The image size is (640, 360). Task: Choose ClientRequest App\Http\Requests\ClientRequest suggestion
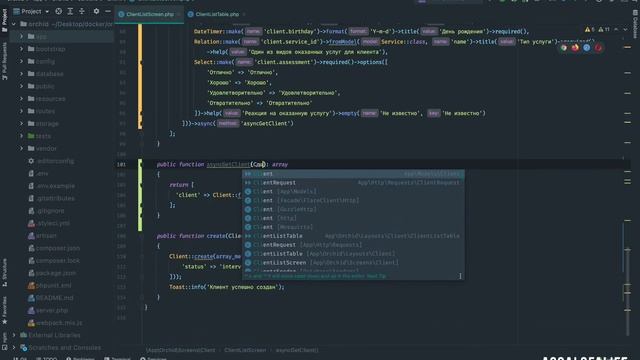[353, 182]
